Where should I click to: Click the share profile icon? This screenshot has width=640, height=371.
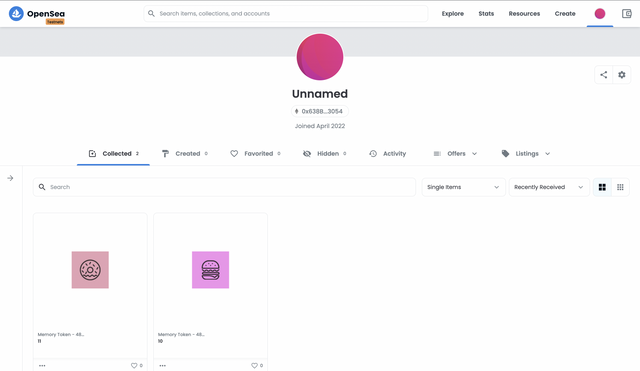[604, 75]
